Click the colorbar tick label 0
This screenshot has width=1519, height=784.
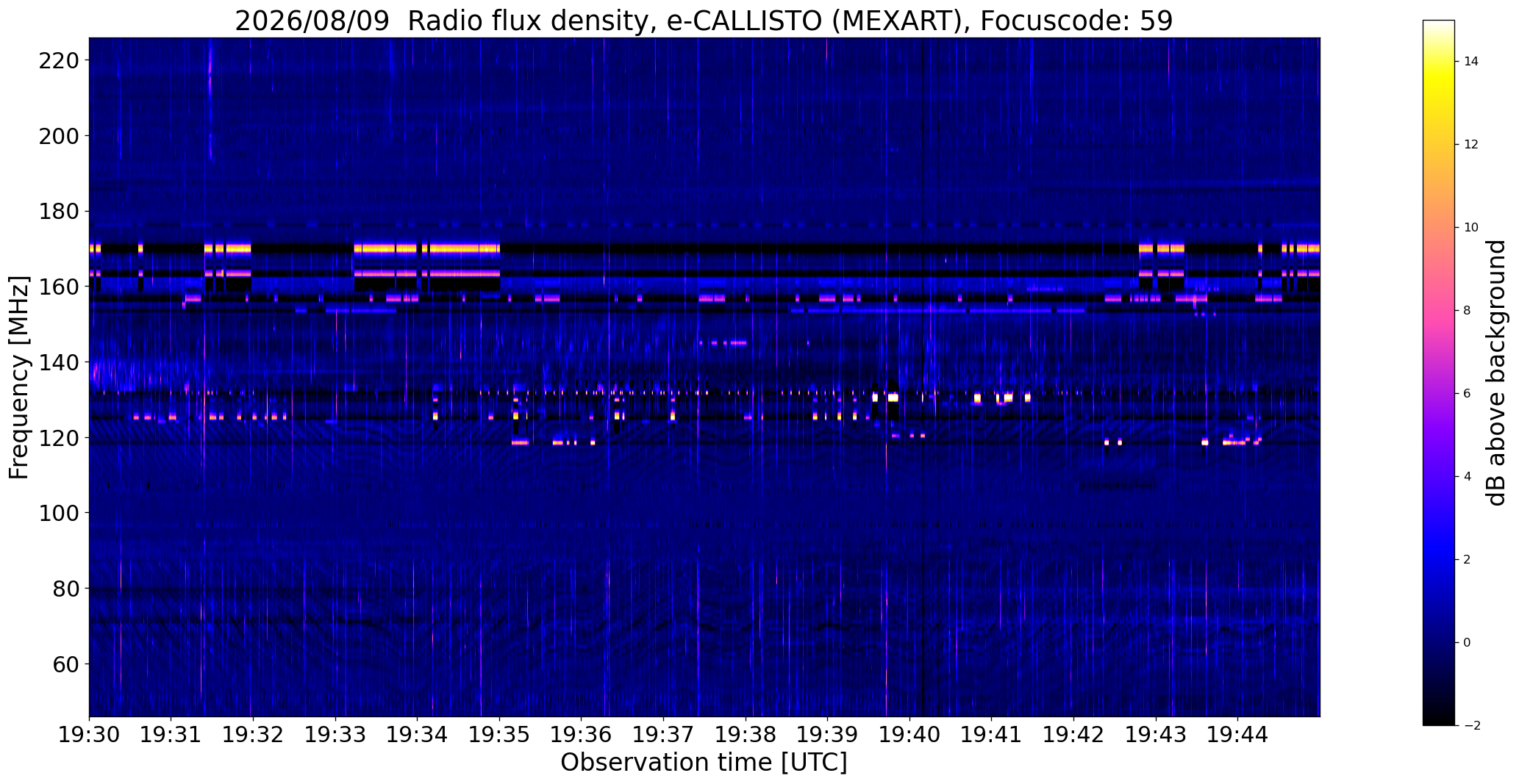pyautogui.click(x=1467, y=643)
